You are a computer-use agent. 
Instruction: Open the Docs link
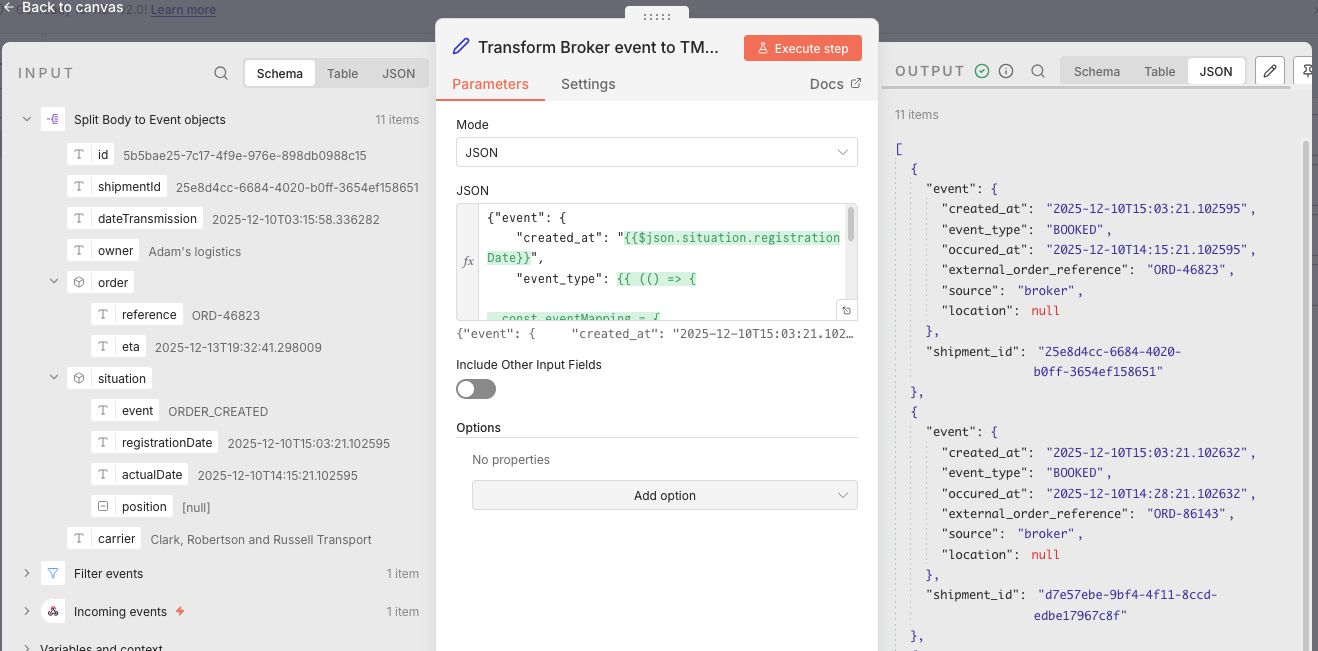pyautogui.click(x=834, y=84)
